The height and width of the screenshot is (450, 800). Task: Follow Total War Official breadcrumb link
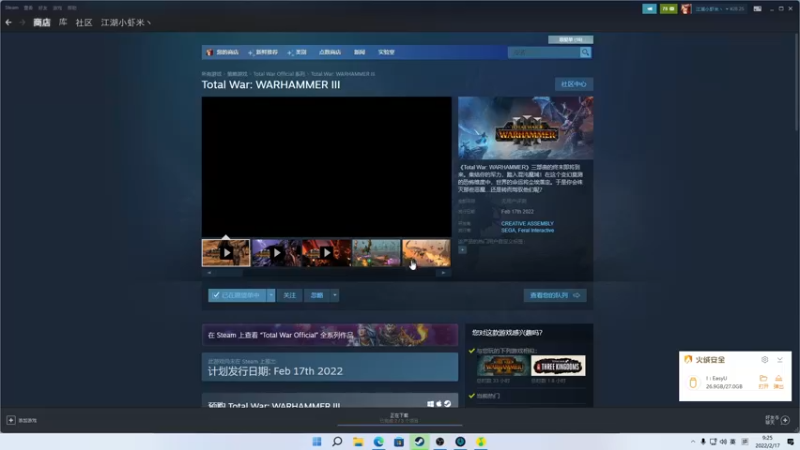click(x=279, y=74)
